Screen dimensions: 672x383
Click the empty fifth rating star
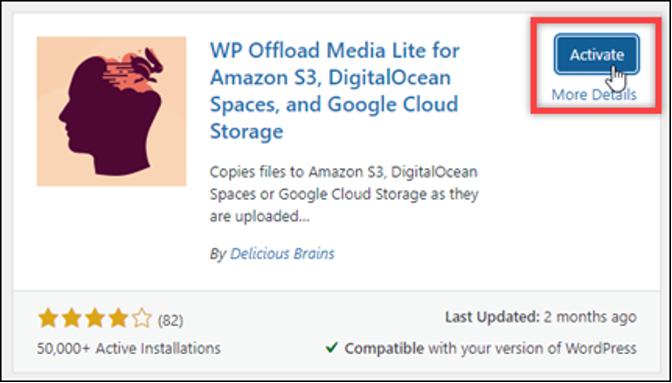point(143,319)
